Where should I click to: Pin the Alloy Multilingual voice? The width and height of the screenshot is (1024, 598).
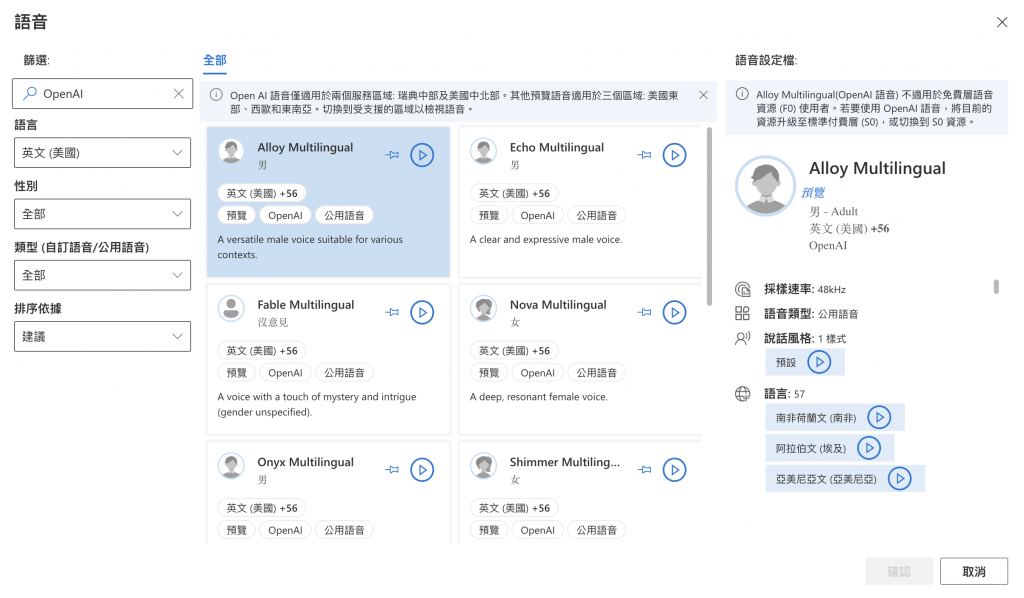[x=392, y=155]
